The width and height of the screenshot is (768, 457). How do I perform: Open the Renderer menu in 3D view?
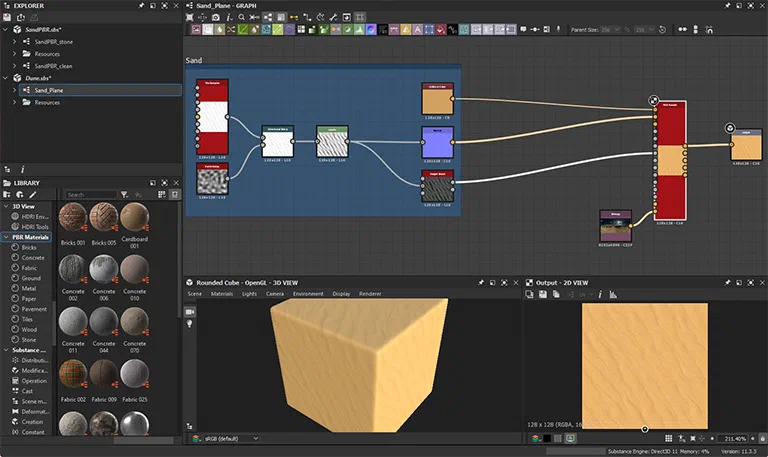[370, 294]
